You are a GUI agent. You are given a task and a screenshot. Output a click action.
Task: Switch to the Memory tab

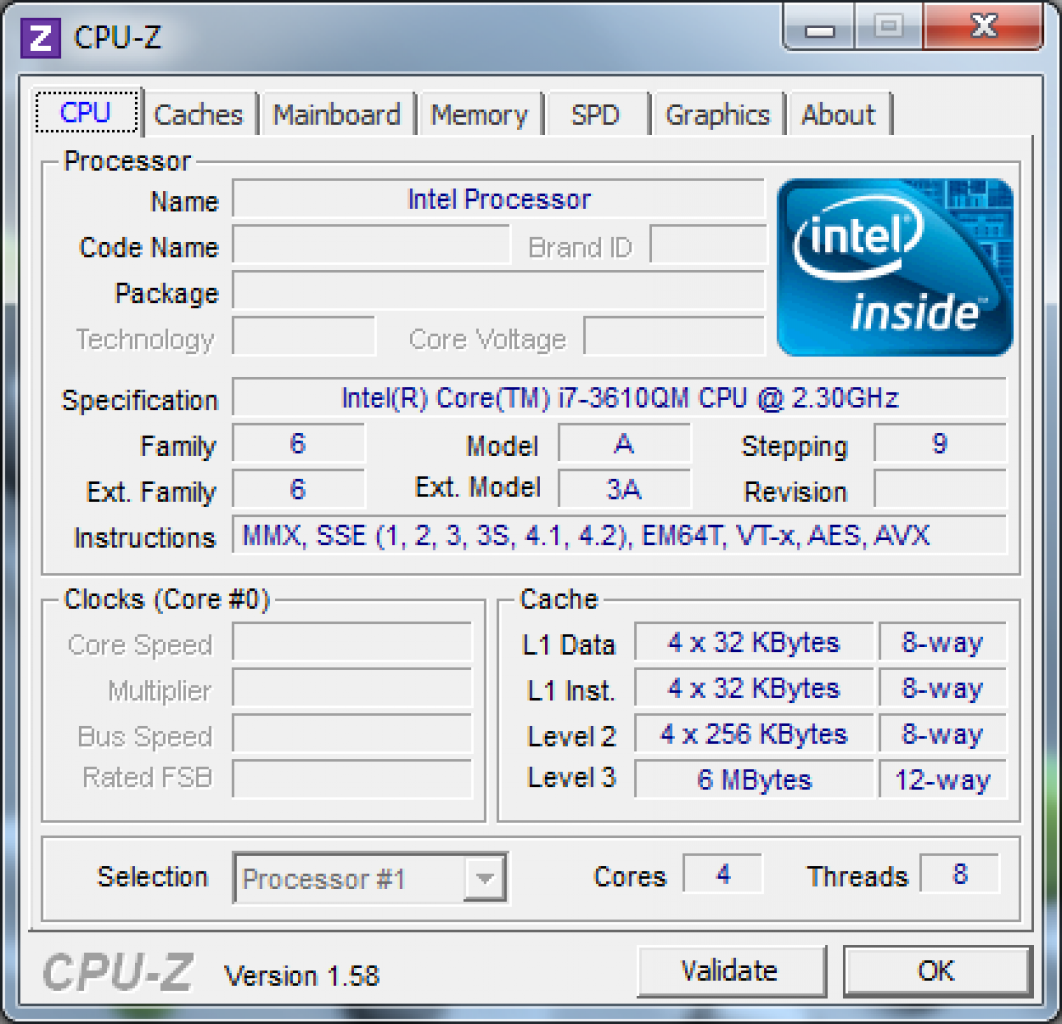[x=479, y=114]
